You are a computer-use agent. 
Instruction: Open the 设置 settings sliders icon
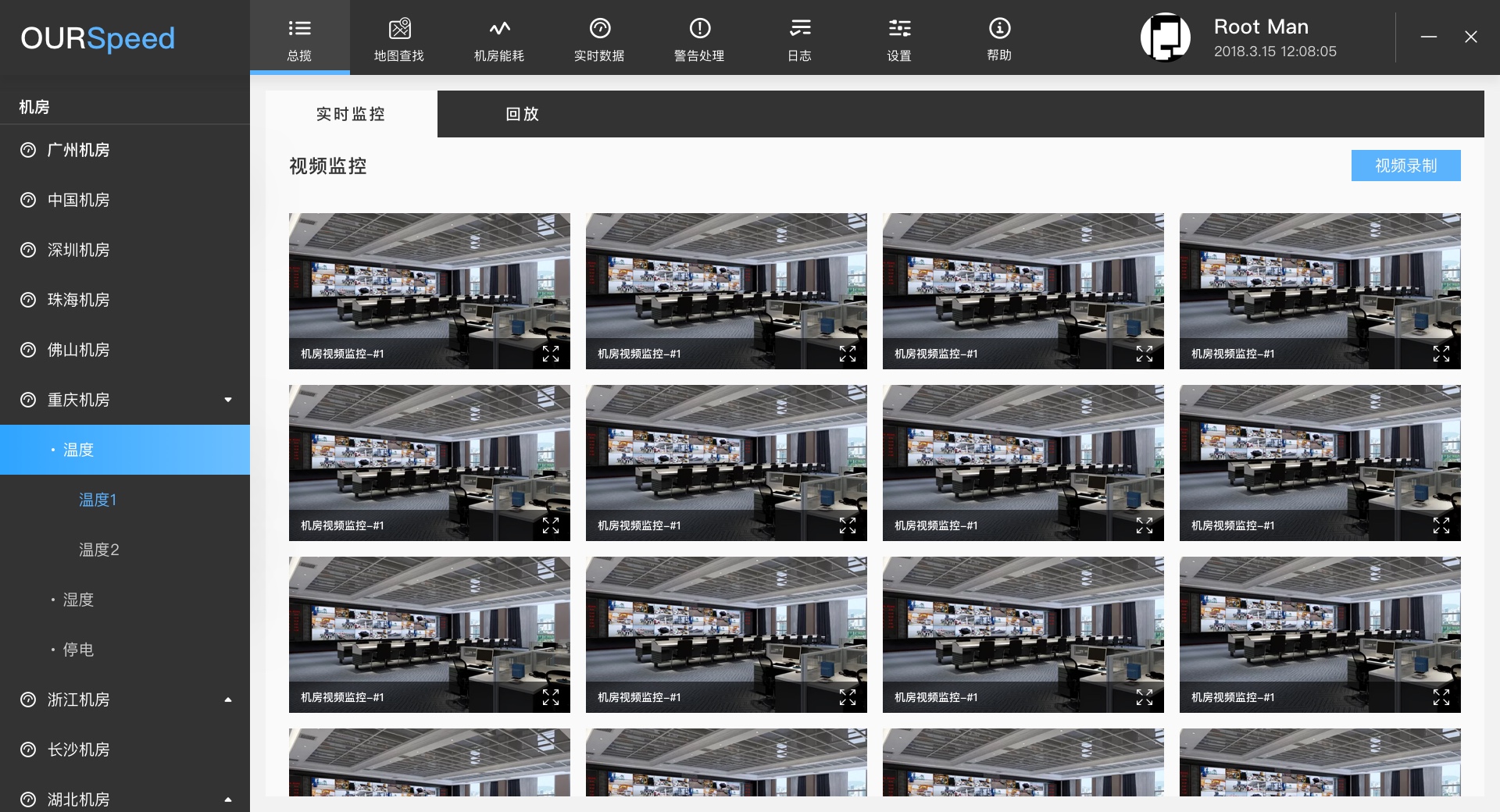tap(899, 30)
